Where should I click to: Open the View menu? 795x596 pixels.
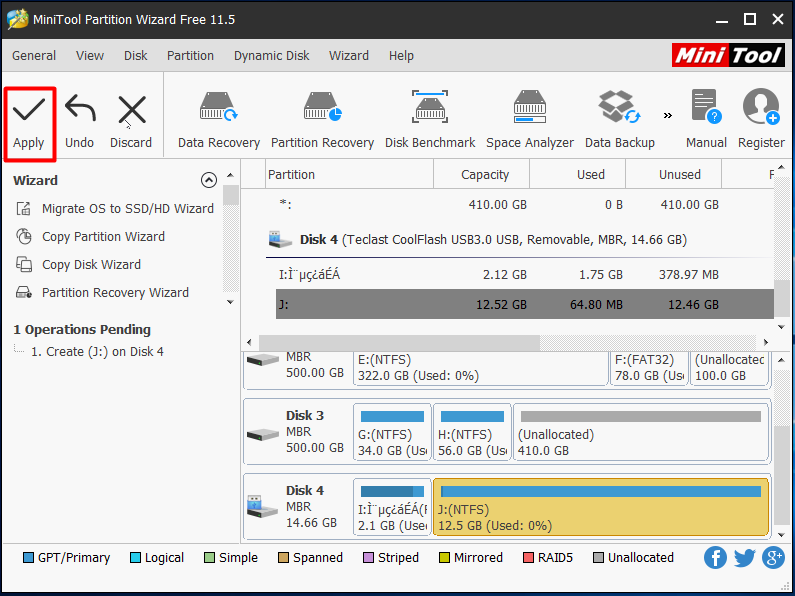click(x=90, y=55)
